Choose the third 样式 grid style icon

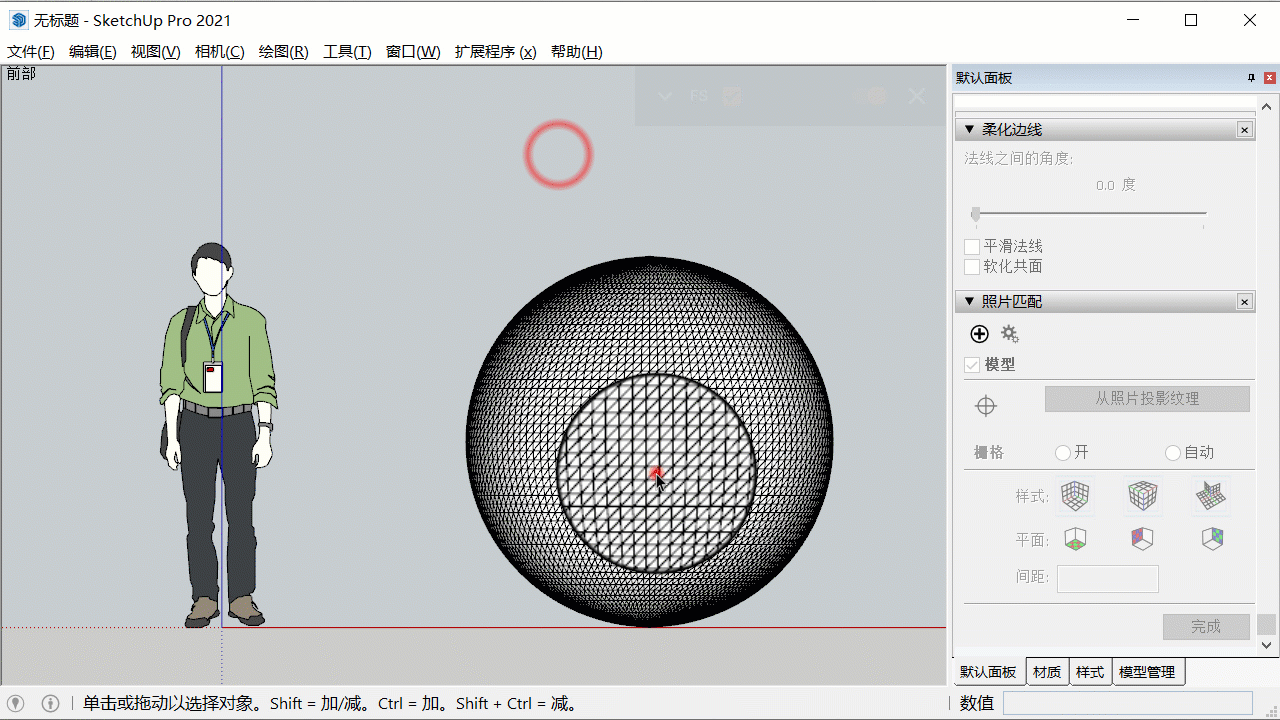[1210, 495]
